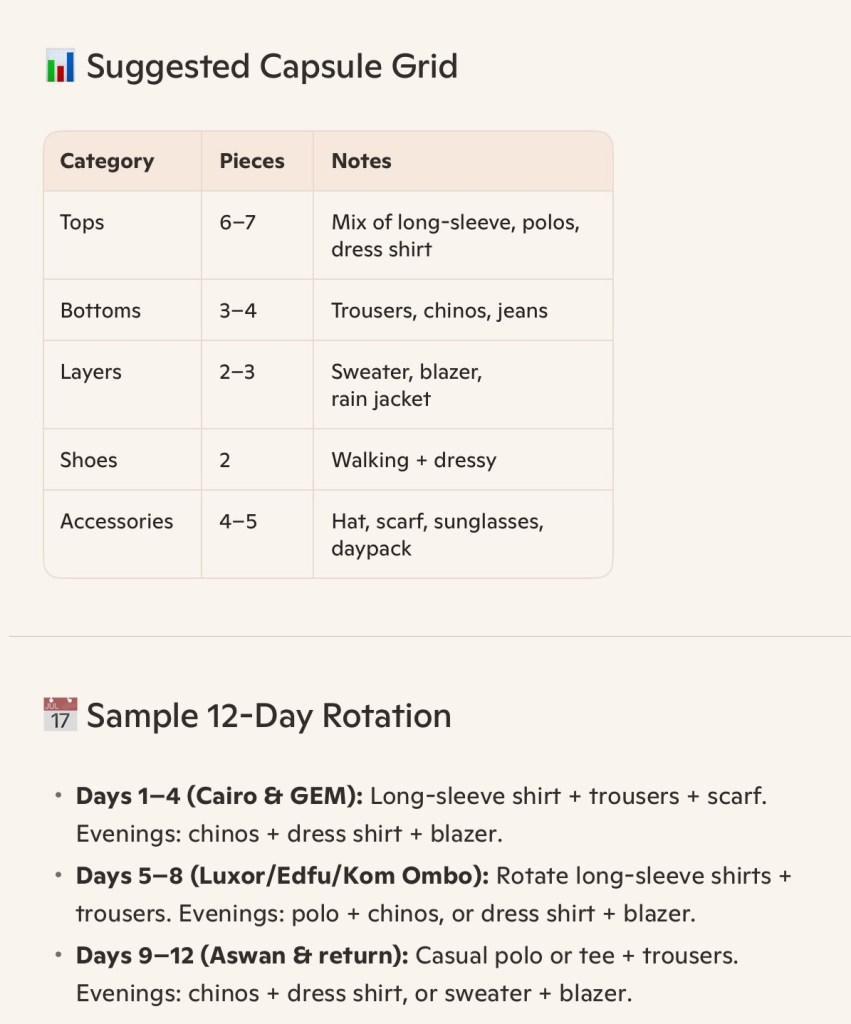The image size is (851, 1024).
Task: Select the Tops row label
Action: point(82,222)
